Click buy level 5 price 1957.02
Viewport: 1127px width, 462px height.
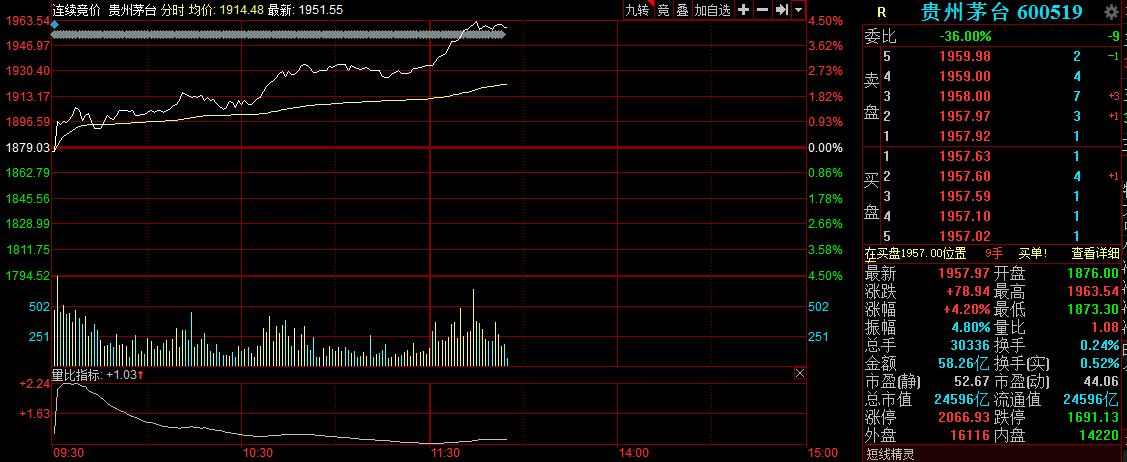pyautogui.click(x=965, y=236)
